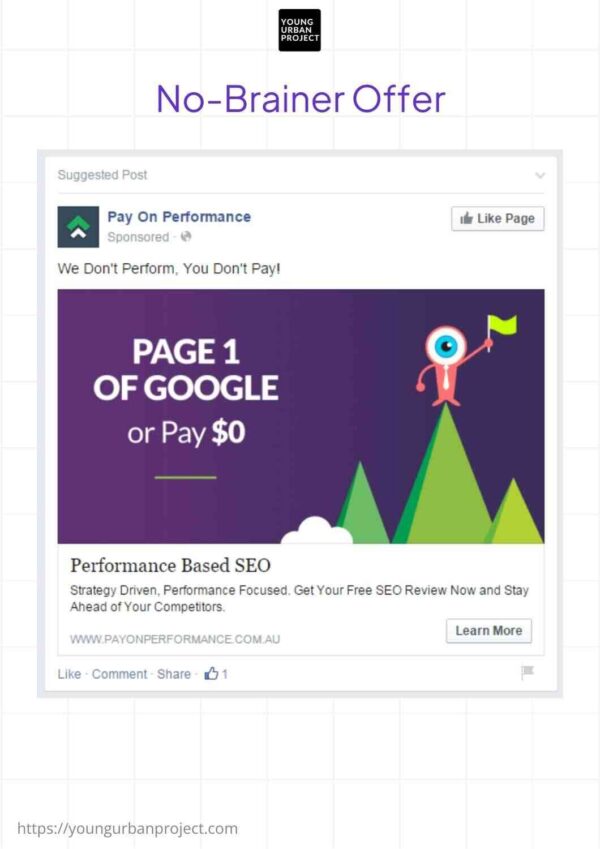Click the thumbs-up icon inside the Like Page button

click(465, 218)
